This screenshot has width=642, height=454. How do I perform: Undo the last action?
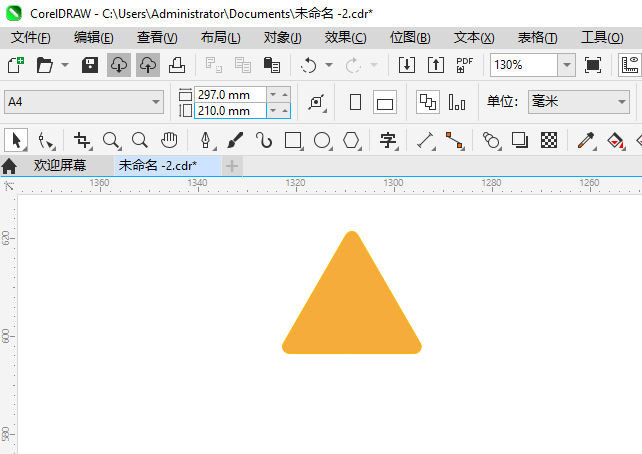[x=308, y=65]
